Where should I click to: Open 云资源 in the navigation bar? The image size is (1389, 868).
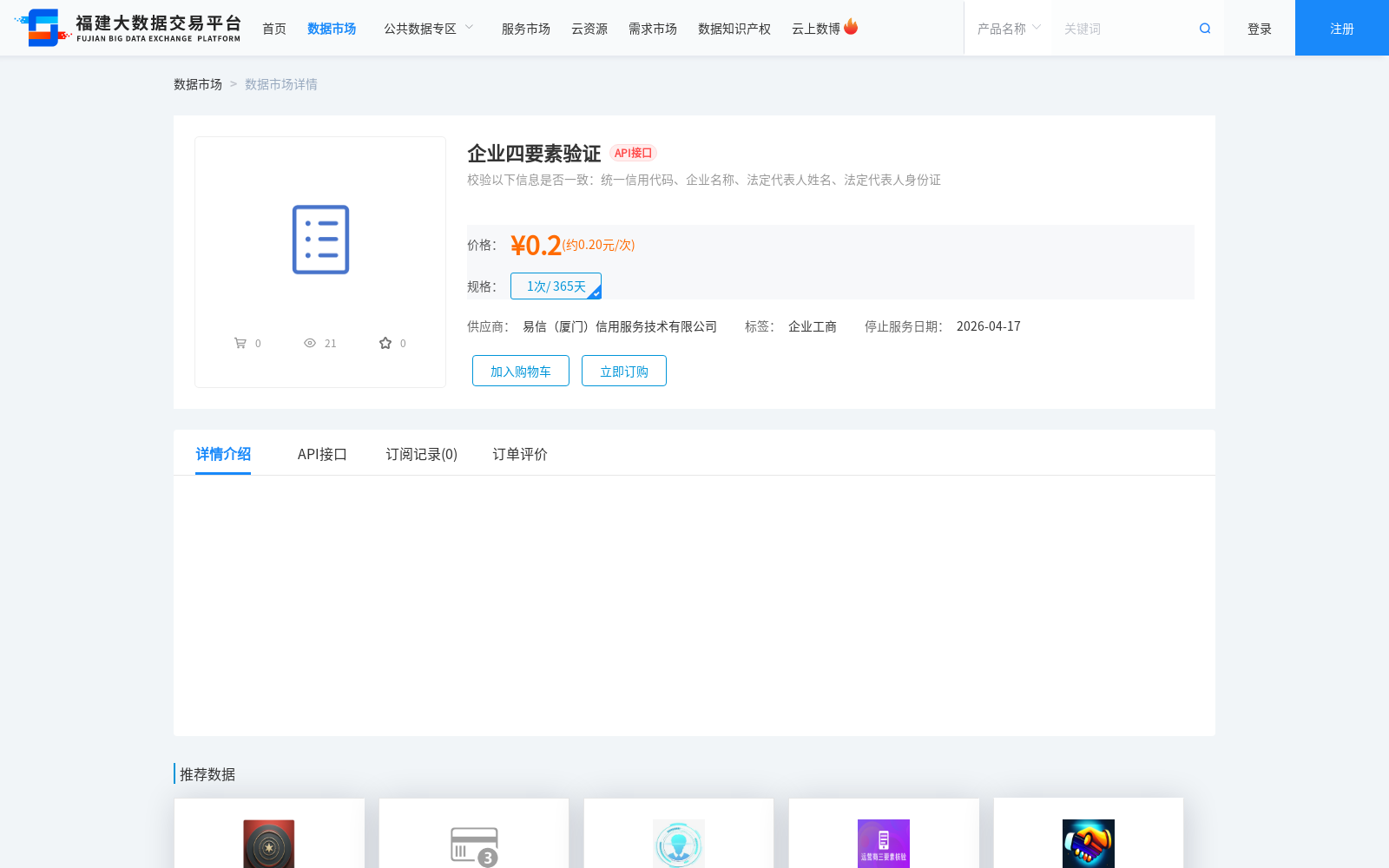point(589,29)
